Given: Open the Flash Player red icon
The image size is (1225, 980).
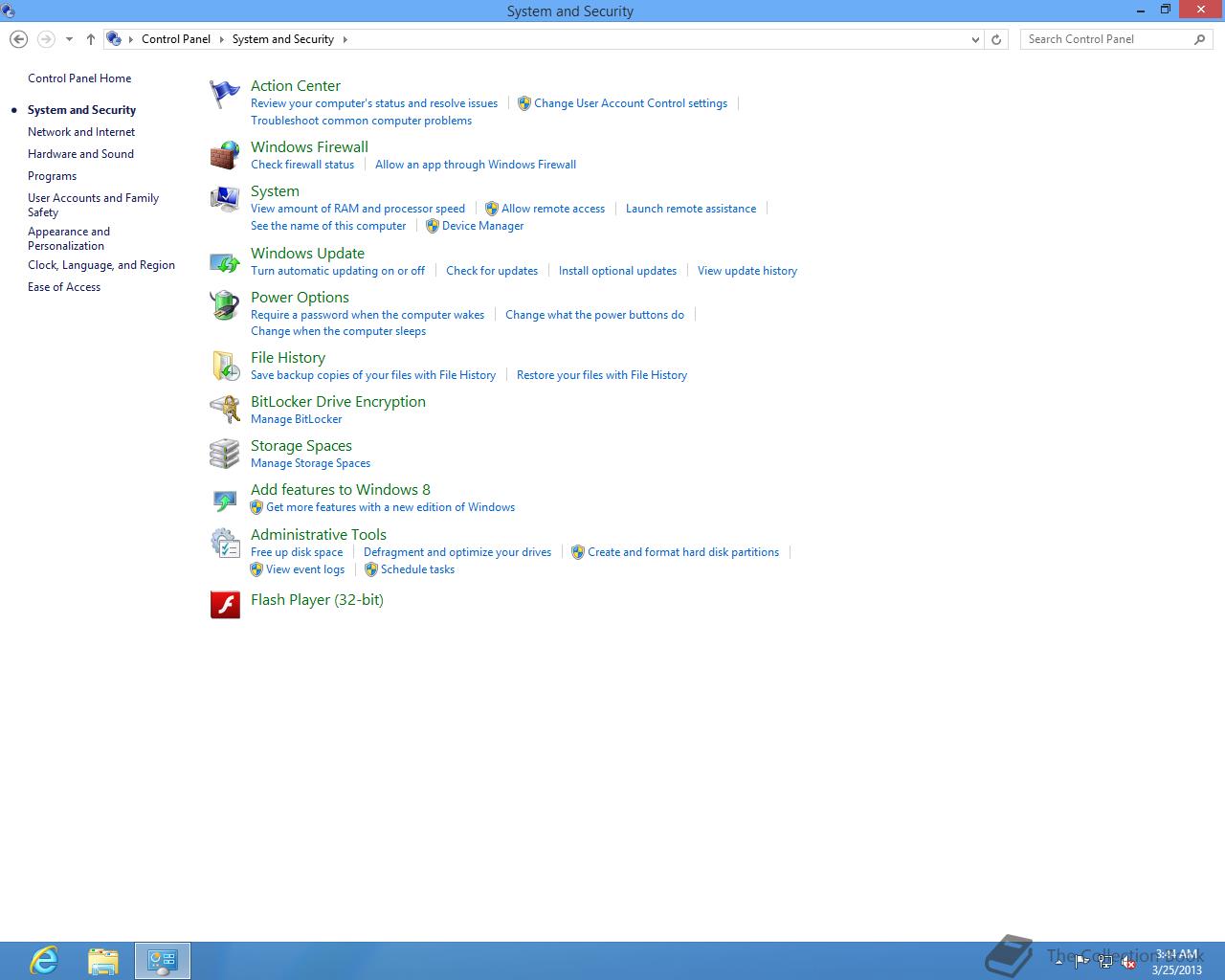Looking at the screenshot, I should (x=225, y=604).
